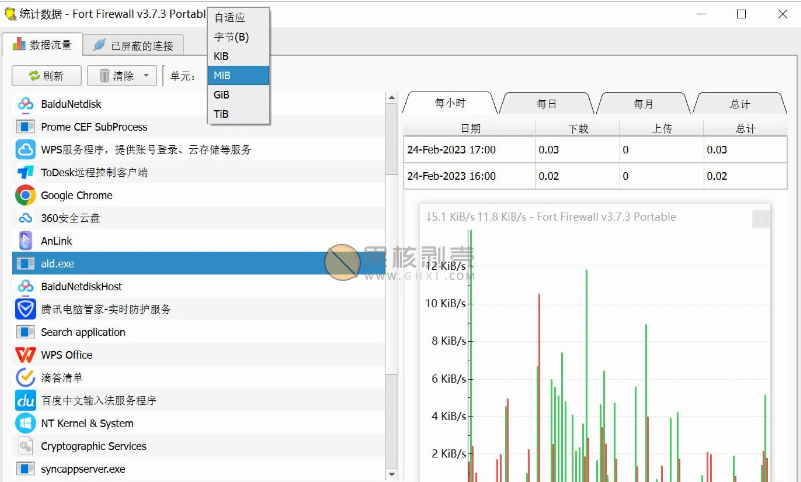This screenshot has width=801, height=482.
Task: Click the app list scrollbar up arrow
Action: (391, 98)
